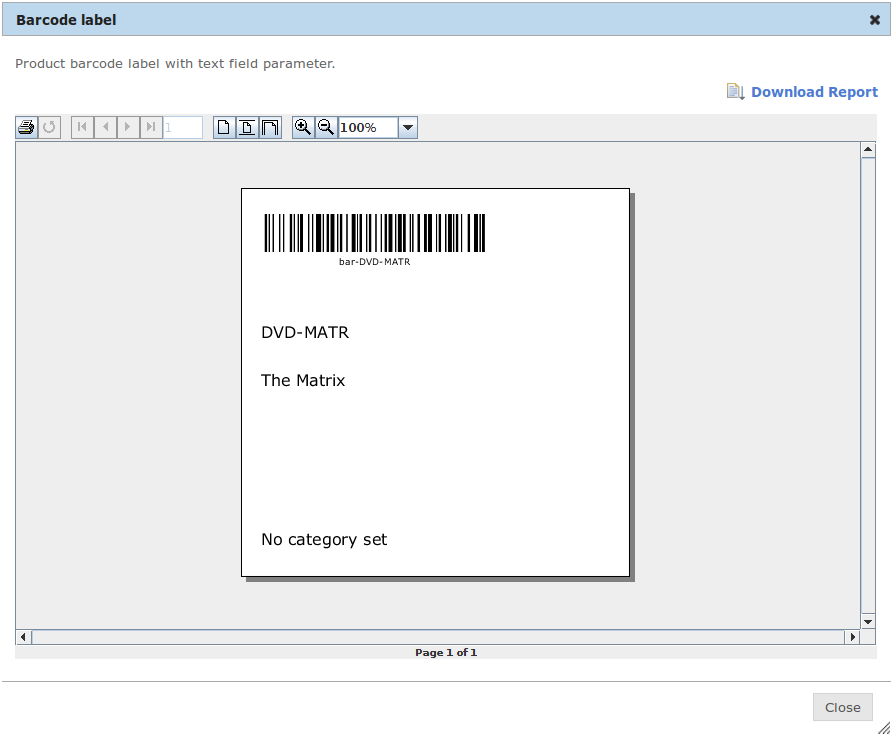Click the next page navigation icon
The image size is (891, 735).
click(127, 127)
